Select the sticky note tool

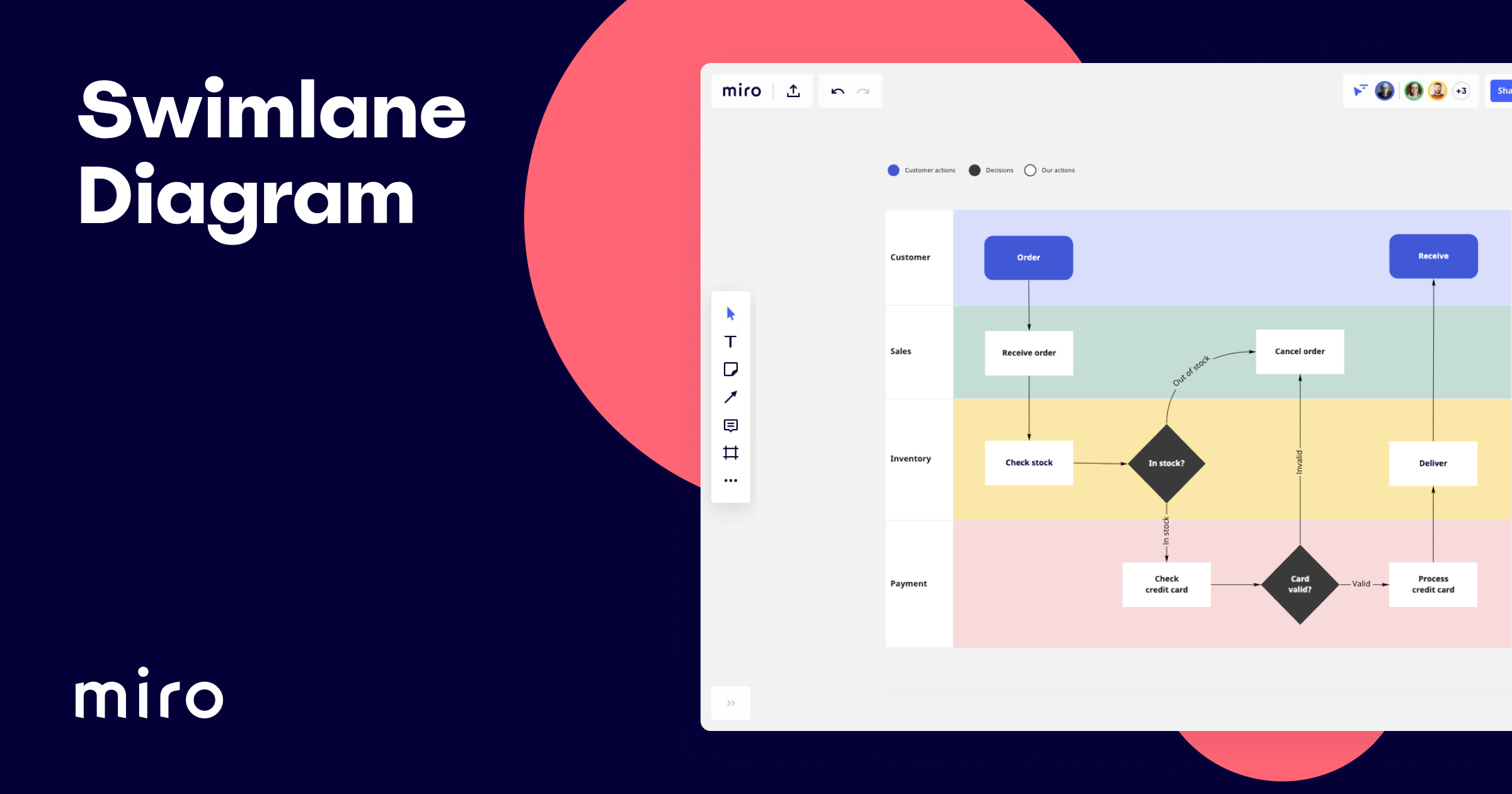click(x=732, y=371)
